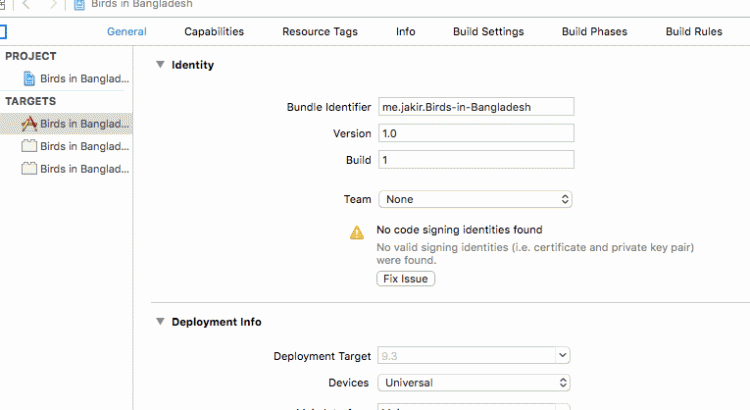This screenshot has height=410, width=750.
Task: Click the yellow code signing warning icon
Action: (x=357, y=232)
